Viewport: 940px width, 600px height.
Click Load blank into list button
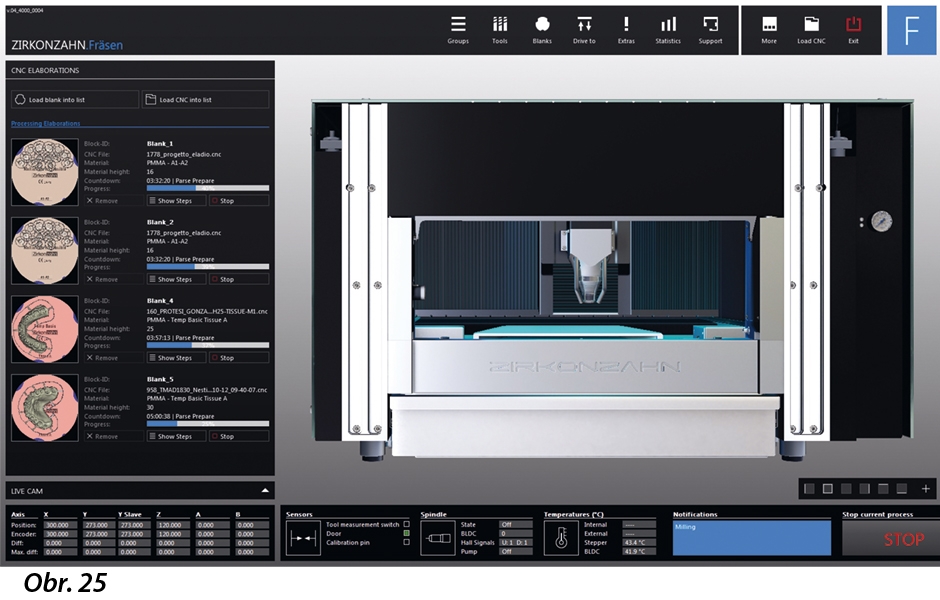click(x=75, y=100)
